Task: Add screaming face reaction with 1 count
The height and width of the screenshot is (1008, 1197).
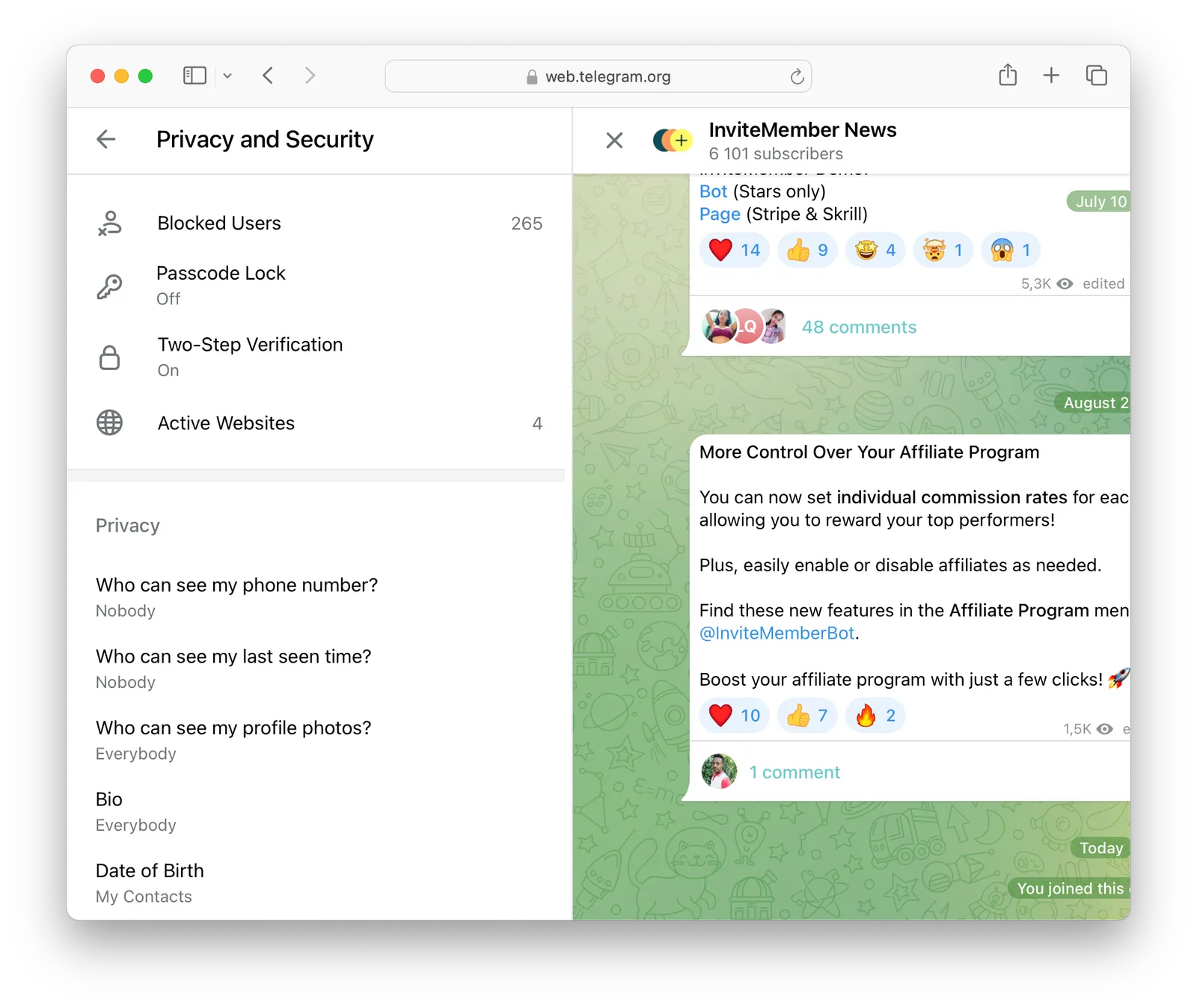Action: [1011, 250]
